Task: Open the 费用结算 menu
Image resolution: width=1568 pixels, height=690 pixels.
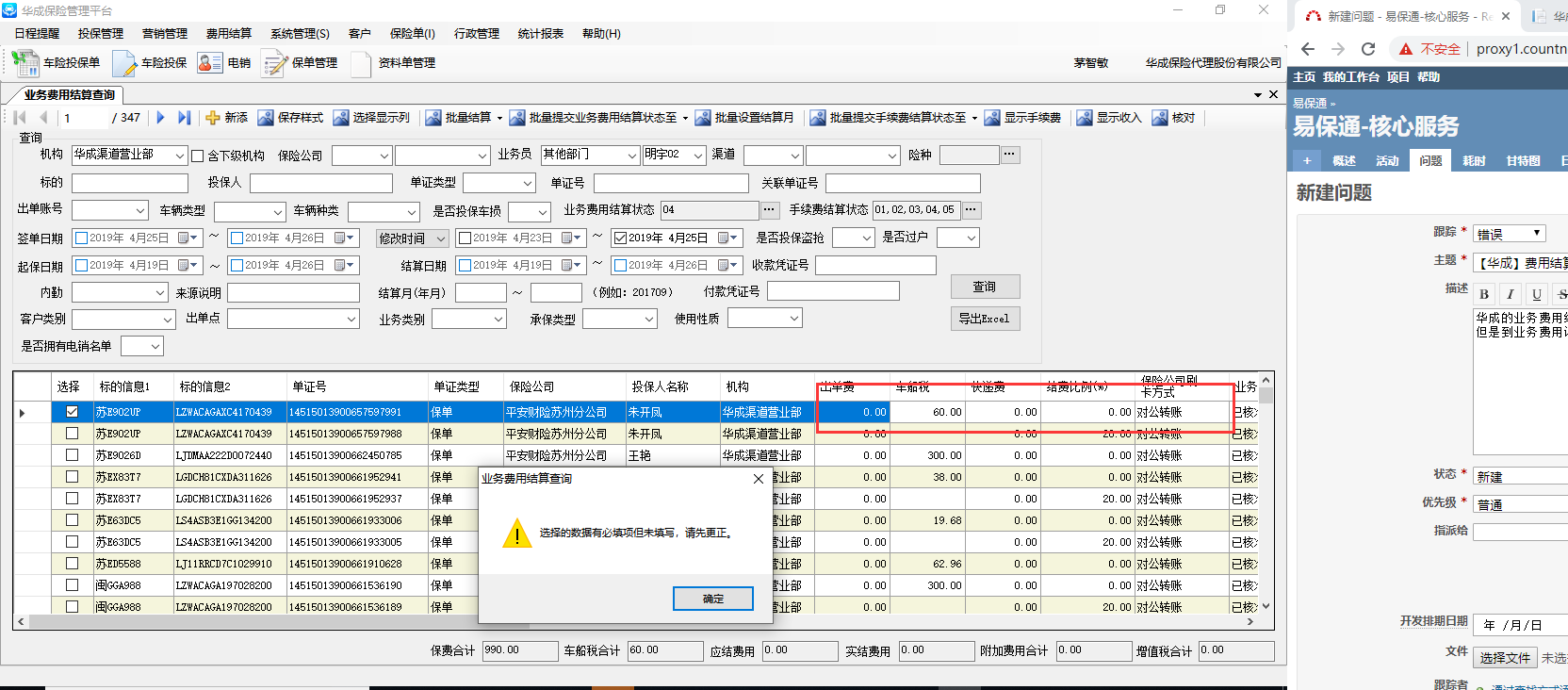Action: tap(228, 34)
